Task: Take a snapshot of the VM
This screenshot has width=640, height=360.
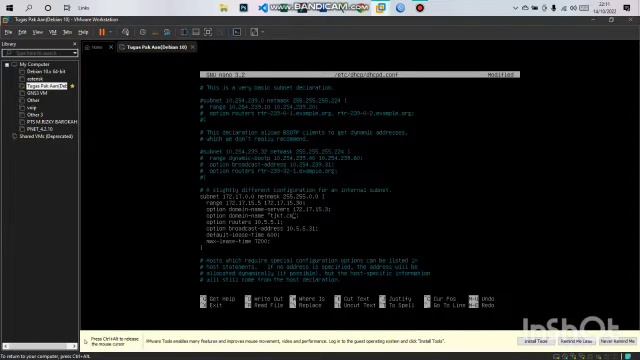Action: pyautogui.click(x=142, y=32)
